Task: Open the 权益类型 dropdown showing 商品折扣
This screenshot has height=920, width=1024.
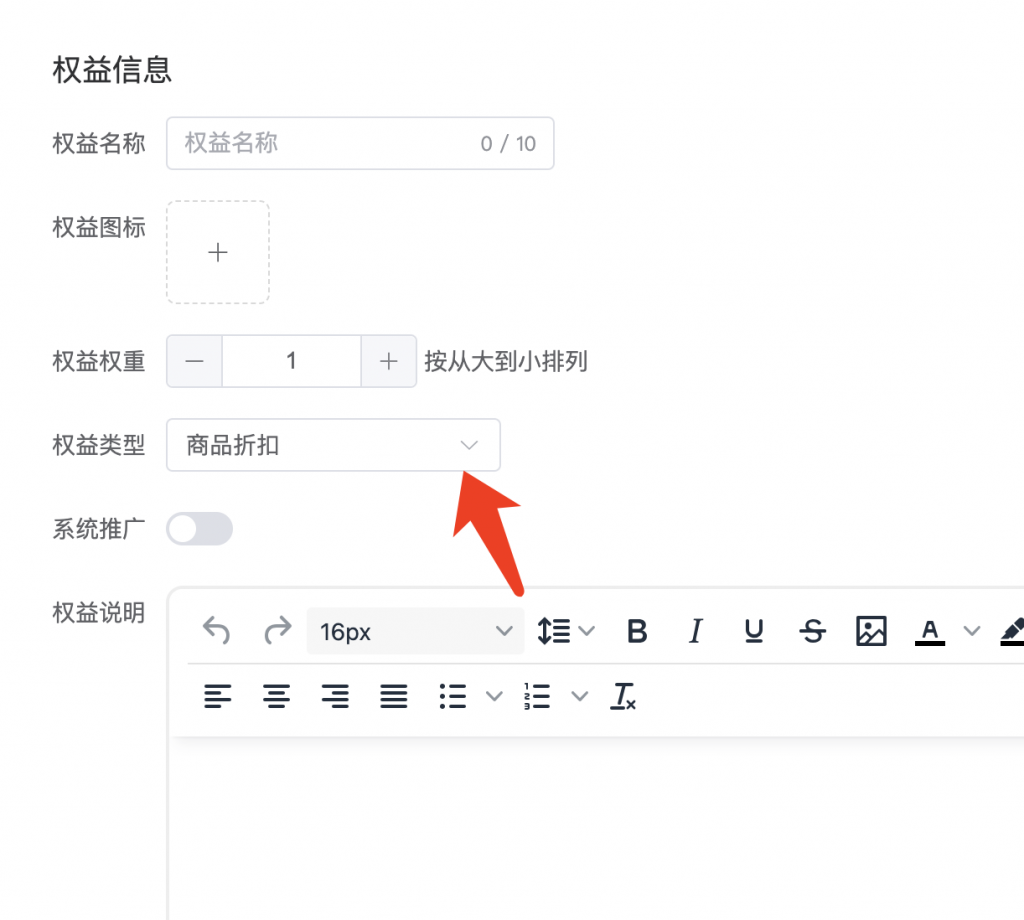Action: (333, 445)
